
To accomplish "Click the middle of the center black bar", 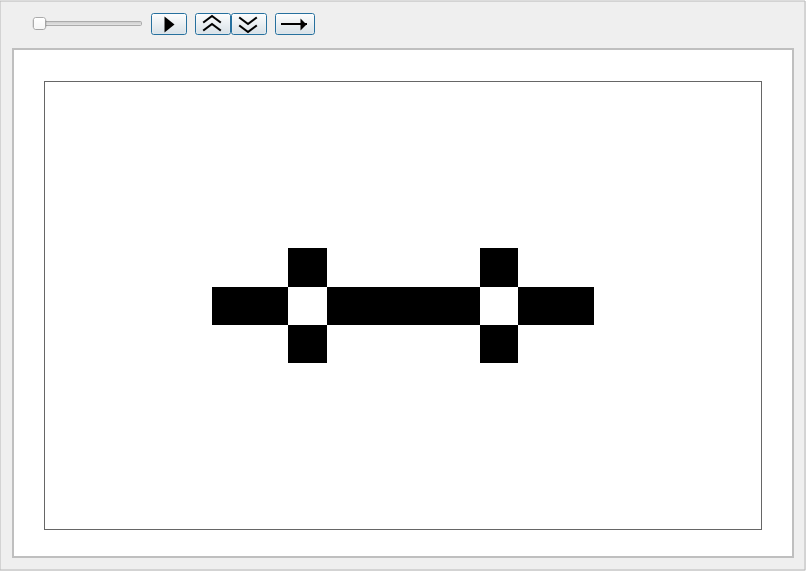I will pyautogui.click(x=403, y=306).
